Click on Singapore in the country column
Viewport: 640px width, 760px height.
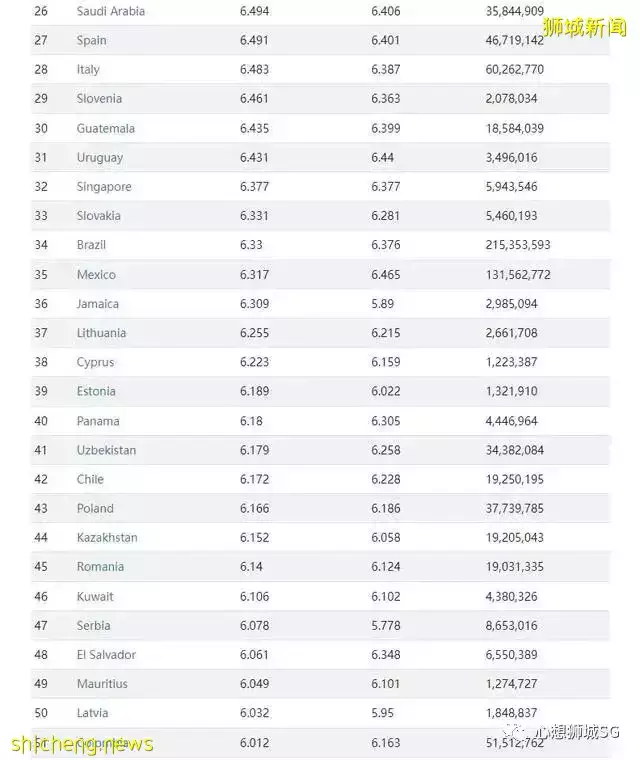point(104,187)
